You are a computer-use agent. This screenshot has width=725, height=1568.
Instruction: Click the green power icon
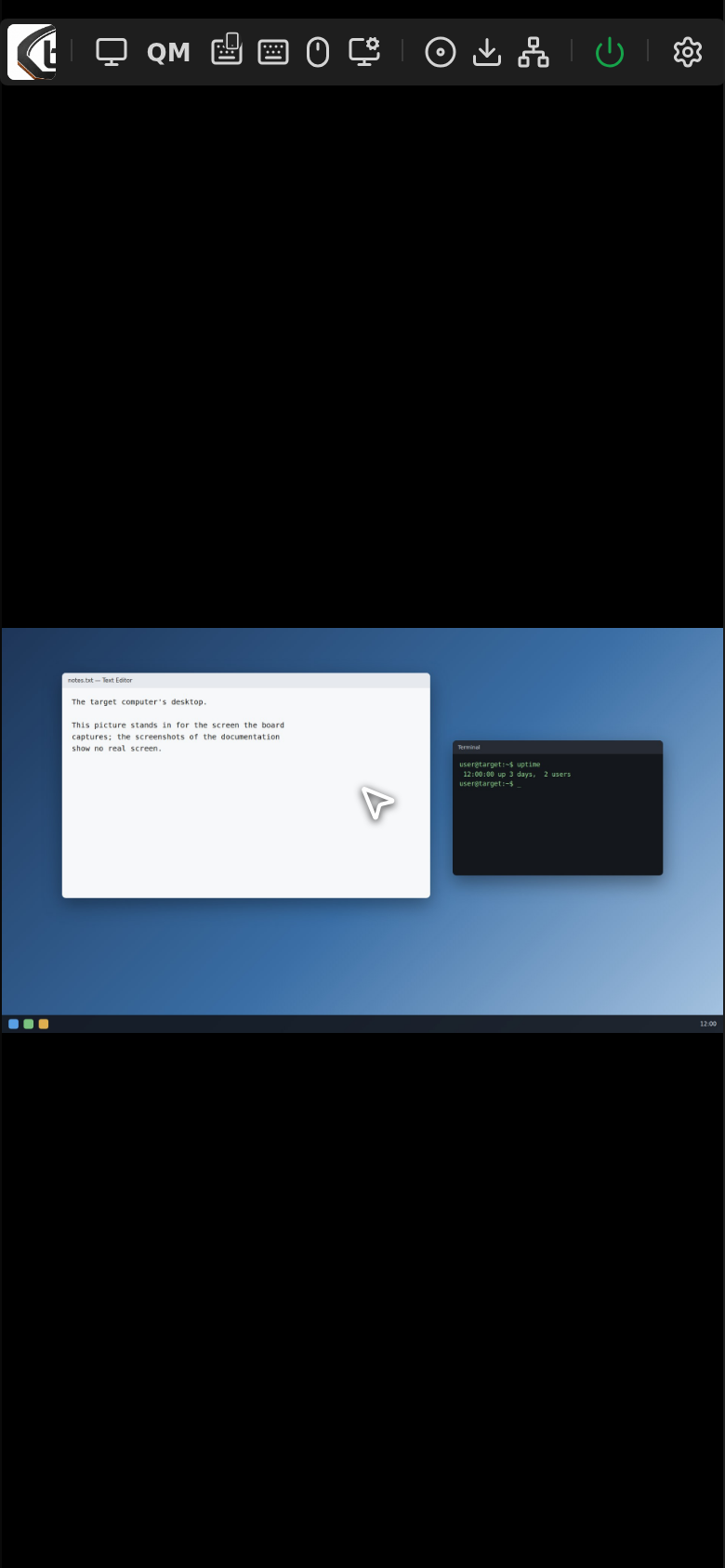[x=610, y=52]
